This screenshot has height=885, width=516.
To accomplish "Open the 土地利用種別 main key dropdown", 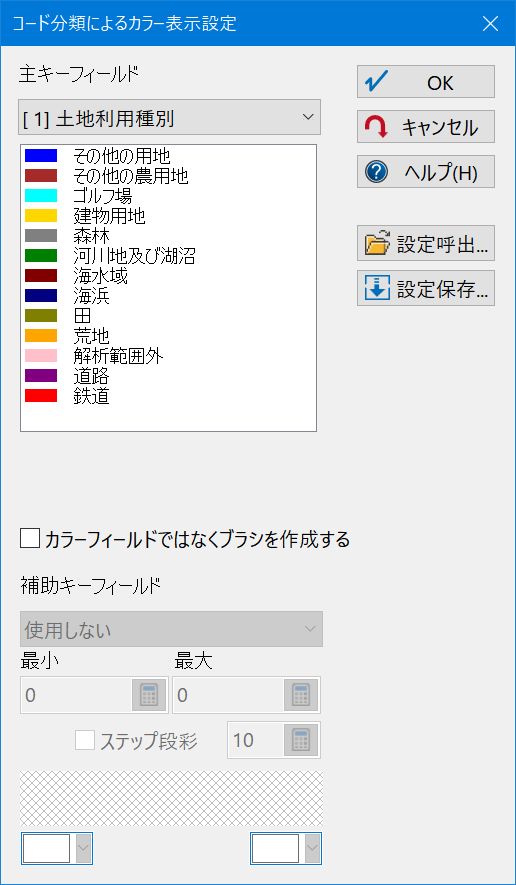I will point(169,117).
